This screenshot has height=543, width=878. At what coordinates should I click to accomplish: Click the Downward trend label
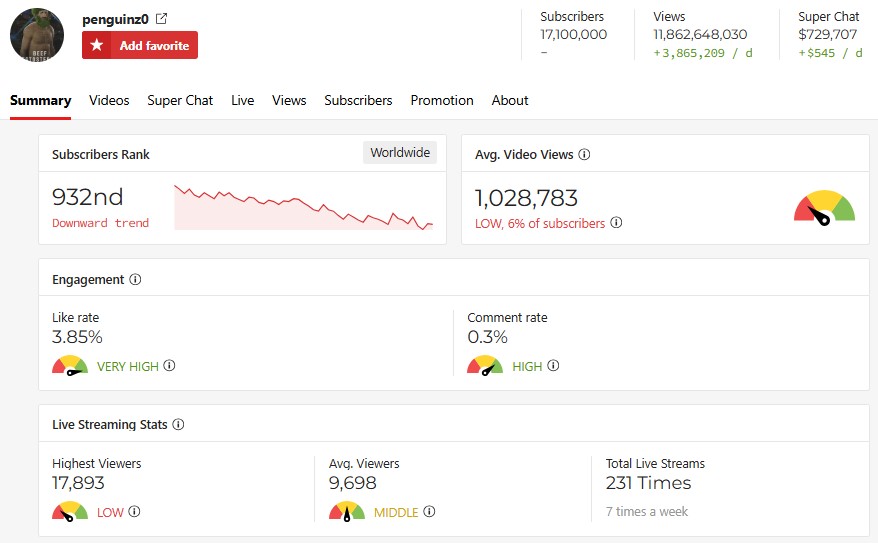pos(100,223)
